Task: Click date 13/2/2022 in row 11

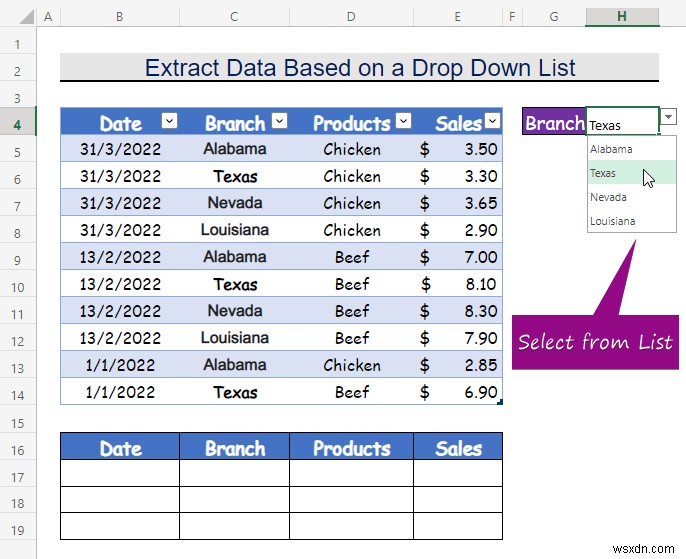Action: coord(120,311)
